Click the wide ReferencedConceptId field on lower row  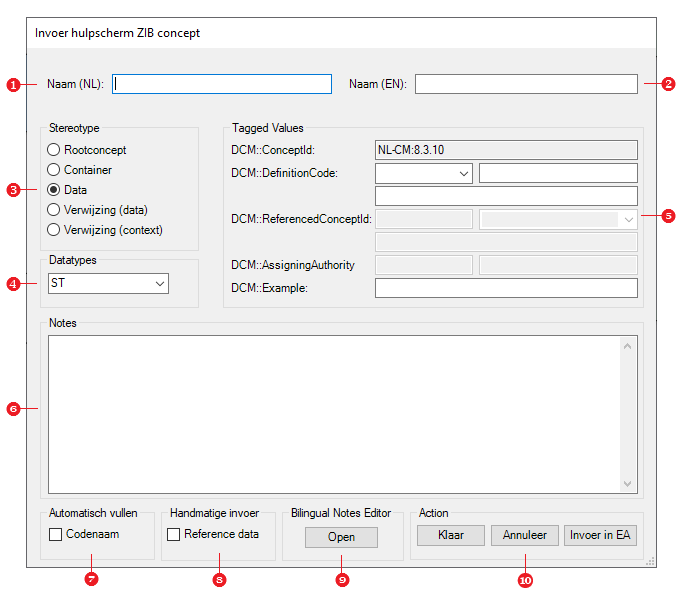pyautogui.click(x=506, y=242)
